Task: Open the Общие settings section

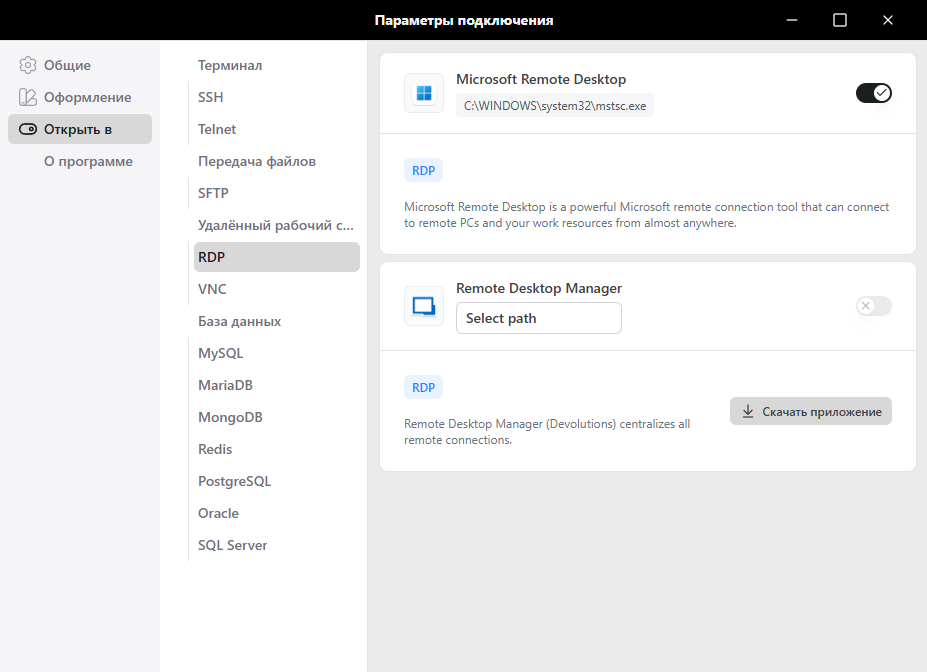Action: click(x=80, y=65)
